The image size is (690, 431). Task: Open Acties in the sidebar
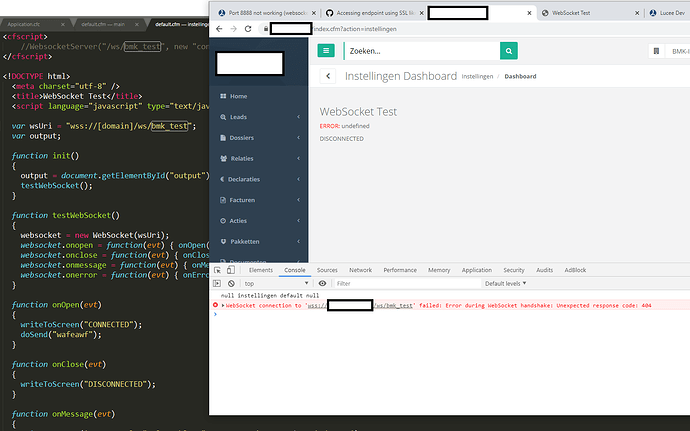238,221
